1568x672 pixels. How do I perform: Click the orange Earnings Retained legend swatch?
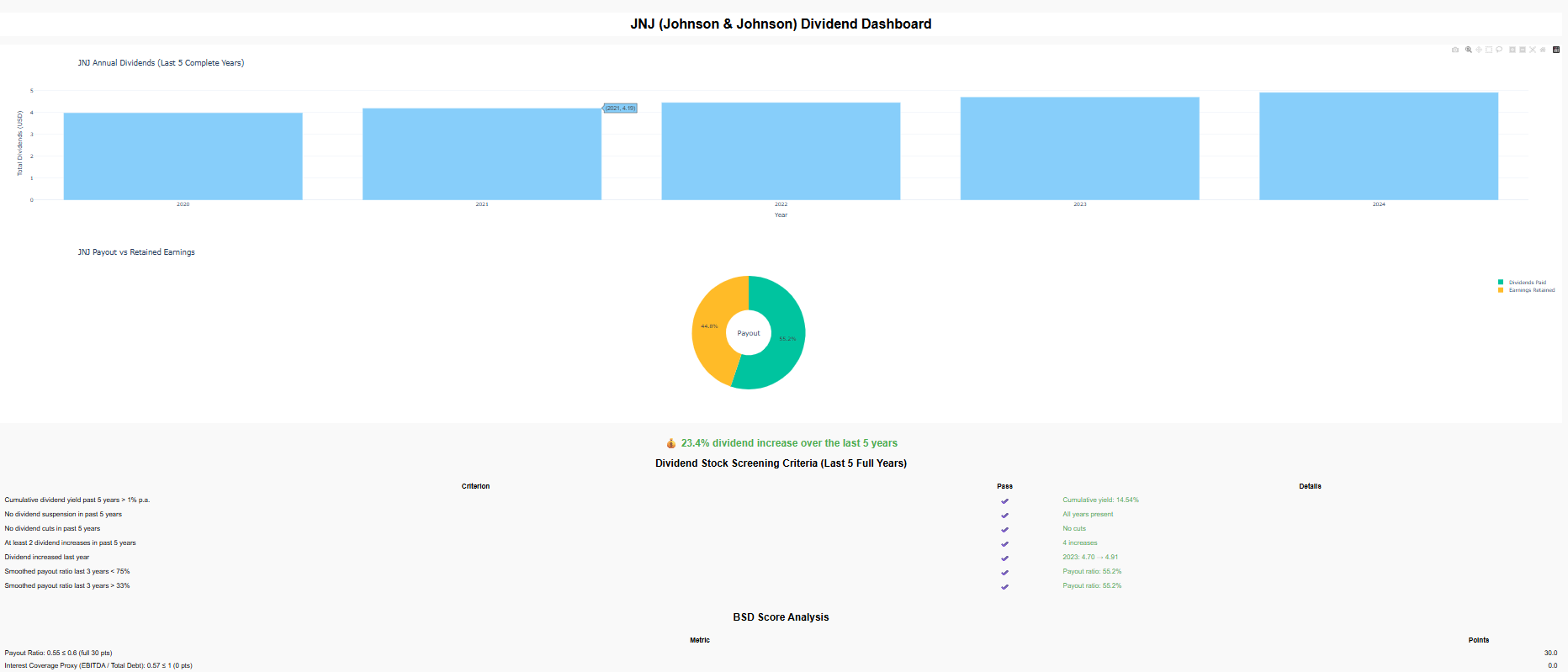pos(1501,290)
